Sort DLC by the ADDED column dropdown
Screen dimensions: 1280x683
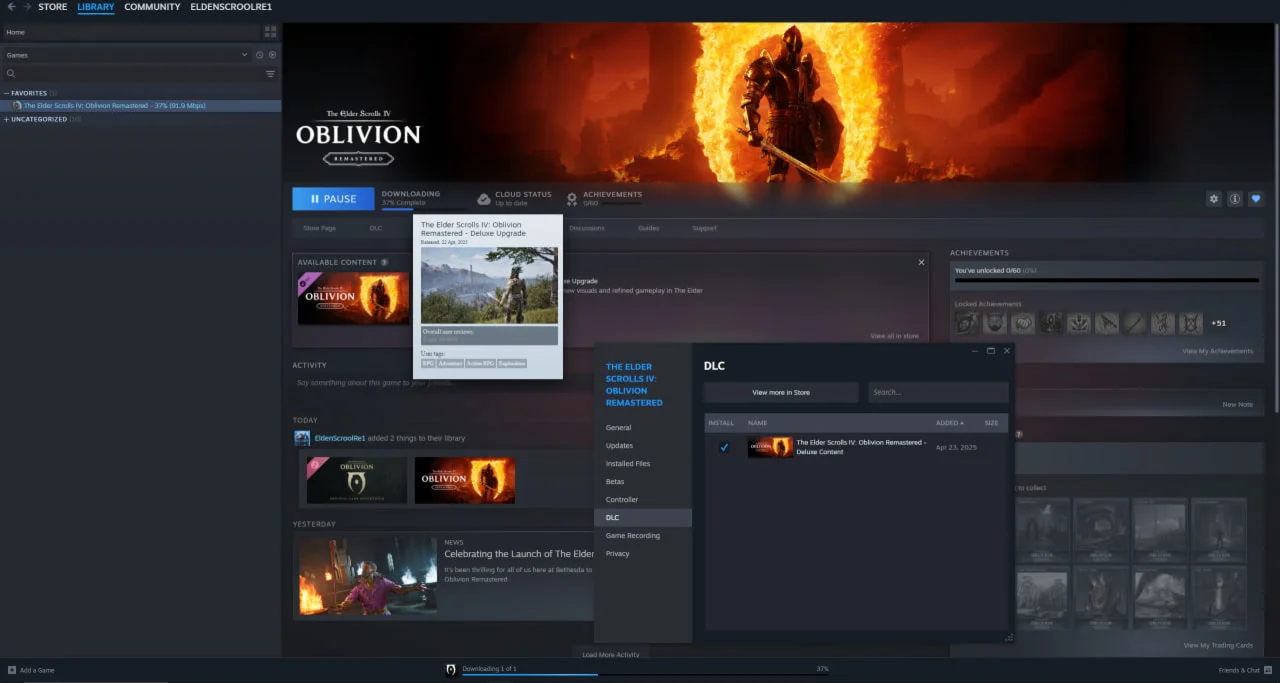pyautogui.click(x=950, y=423)
